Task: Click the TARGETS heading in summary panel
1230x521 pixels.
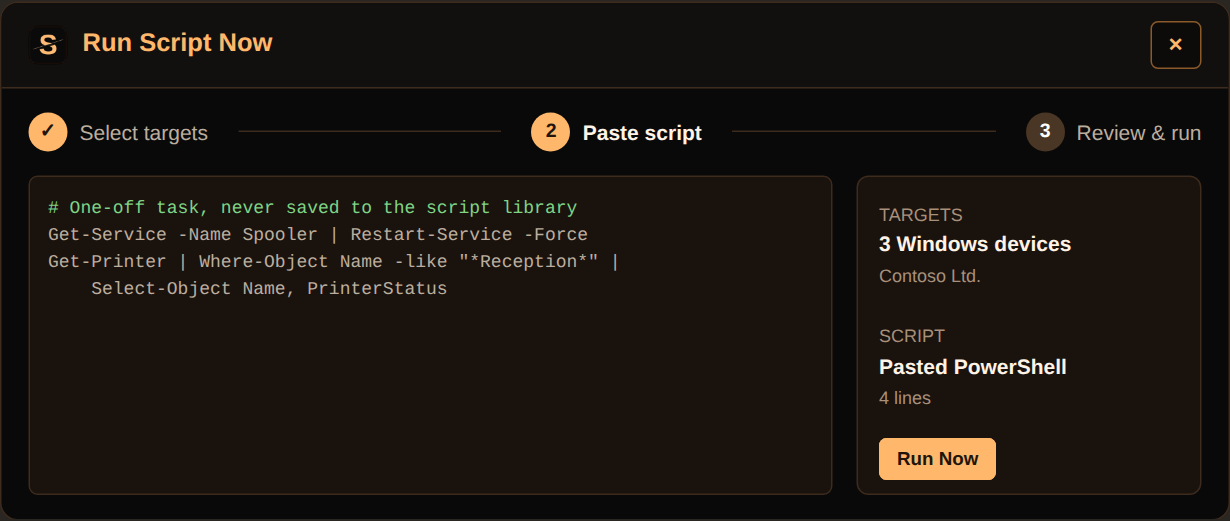Action: 921,215
